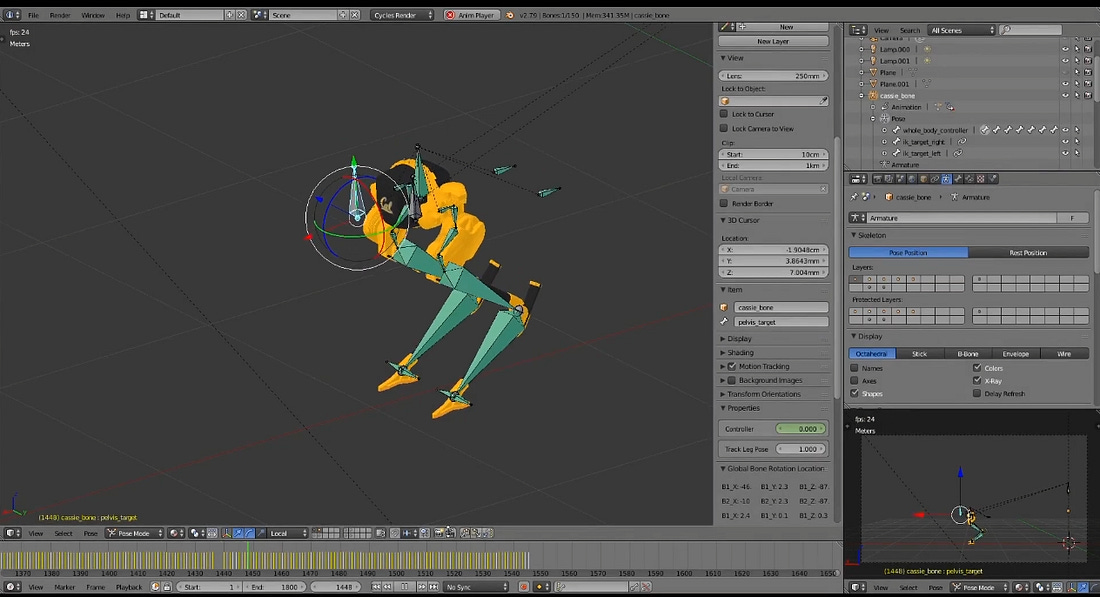Open the Scene properties tab icon
This screenshot has width=1100, height=597.
tap(900, 180)
